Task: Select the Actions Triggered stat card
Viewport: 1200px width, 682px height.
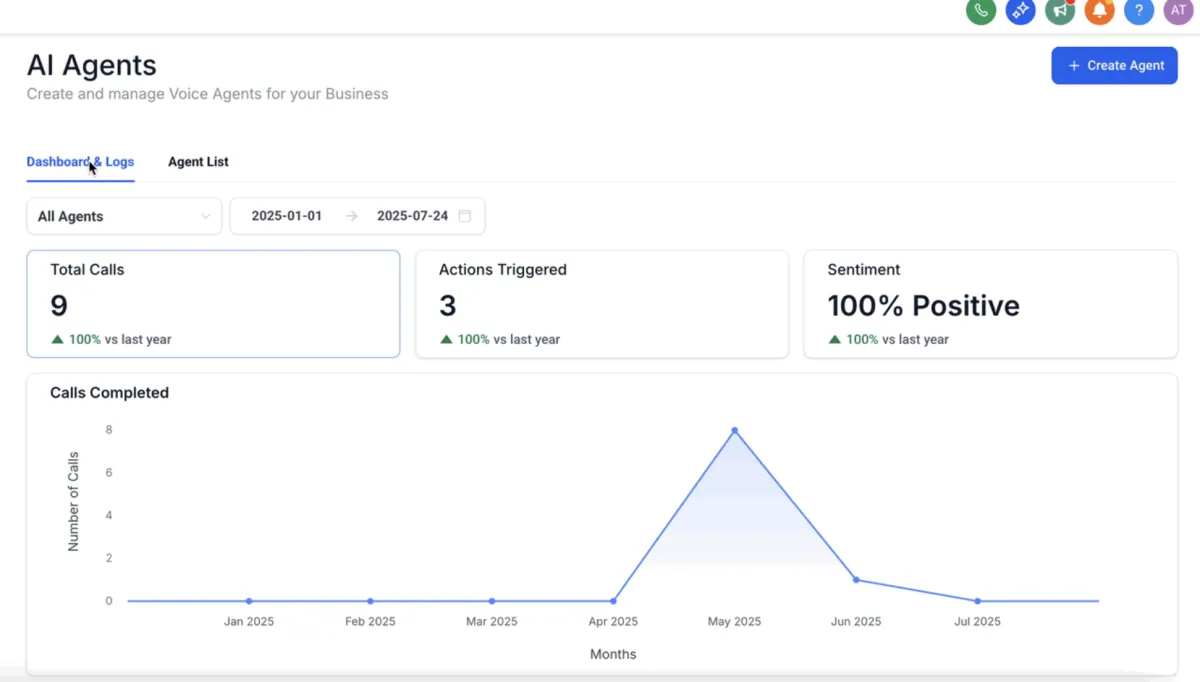Action: 601,304
